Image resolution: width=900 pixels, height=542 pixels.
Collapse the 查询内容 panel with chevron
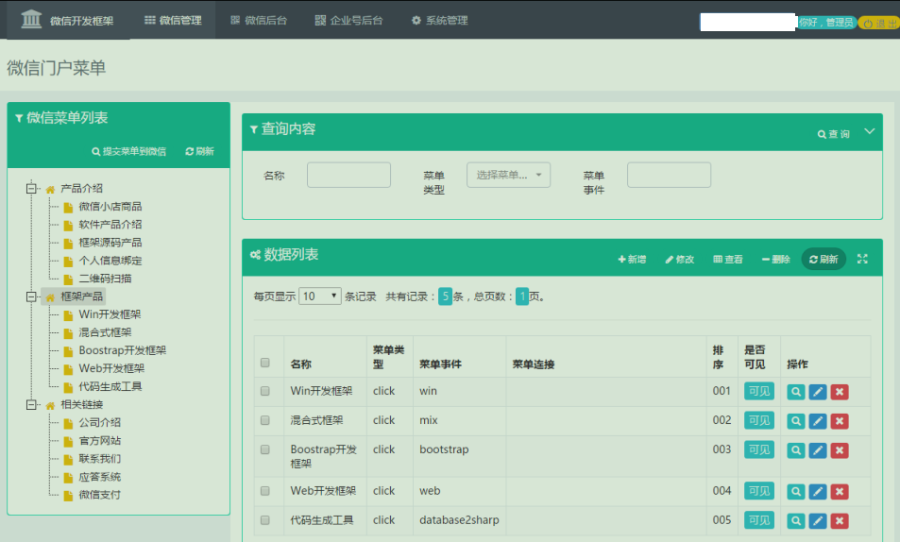click(869, 131)
